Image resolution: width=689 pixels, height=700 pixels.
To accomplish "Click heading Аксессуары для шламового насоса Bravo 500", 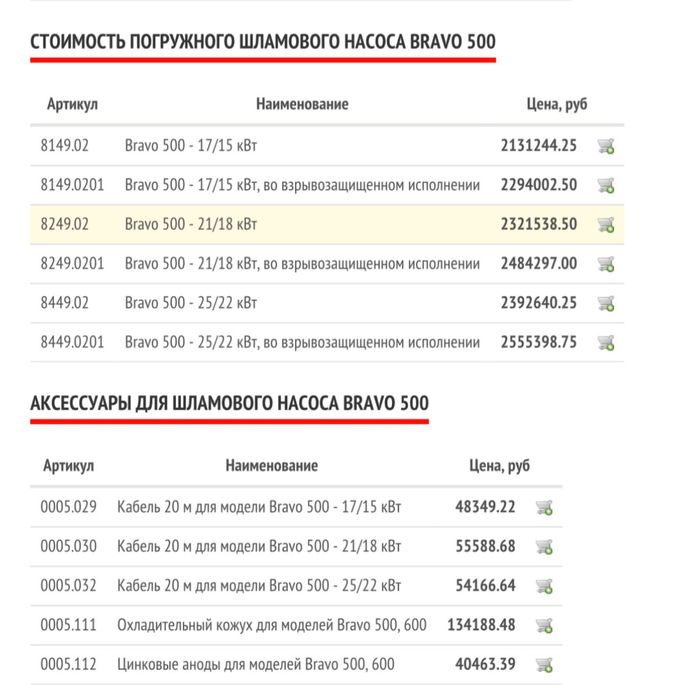I will point(230,404).
